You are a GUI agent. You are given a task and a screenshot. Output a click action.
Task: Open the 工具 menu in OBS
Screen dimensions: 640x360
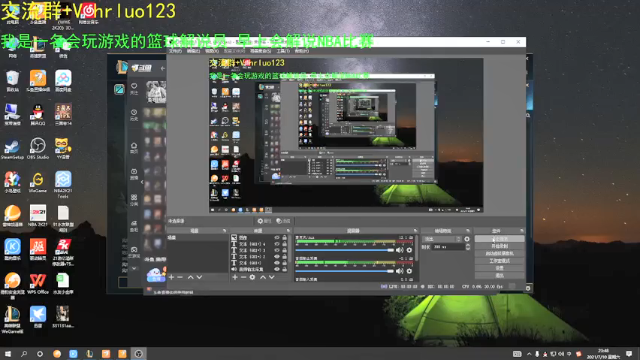pyautogui.click(x=283, y=51)
